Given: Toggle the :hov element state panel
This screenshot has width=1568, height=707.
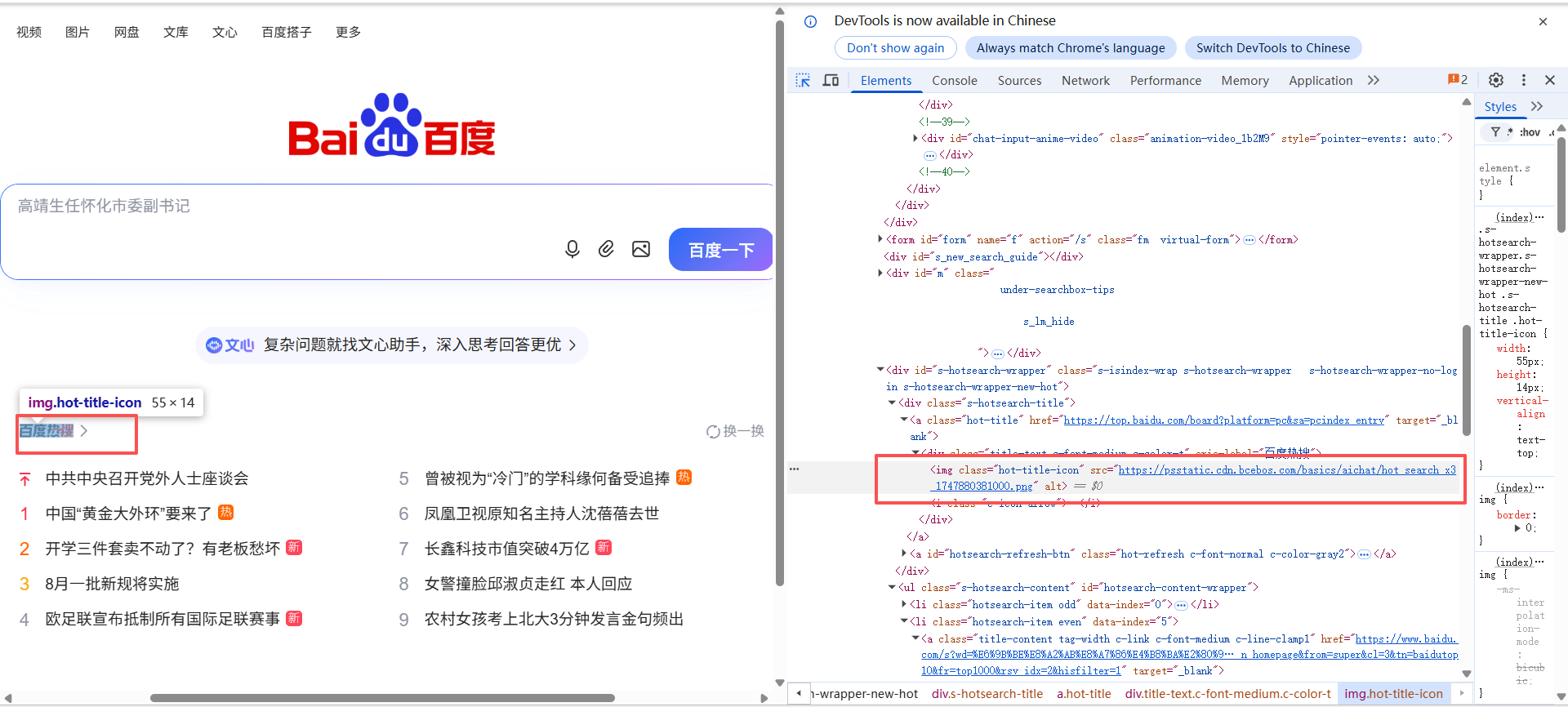Looking at the screenshot, I should (x=1530, y=132).
